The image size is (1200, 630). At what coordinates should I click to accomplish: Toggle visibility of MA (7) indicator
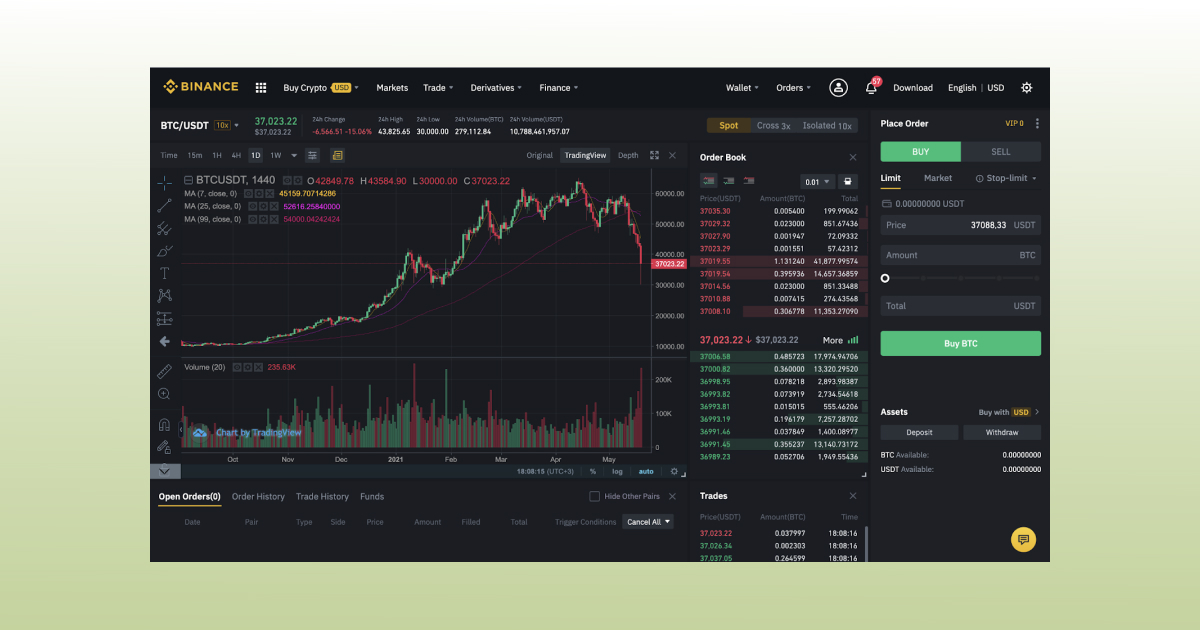click(248, 194)
